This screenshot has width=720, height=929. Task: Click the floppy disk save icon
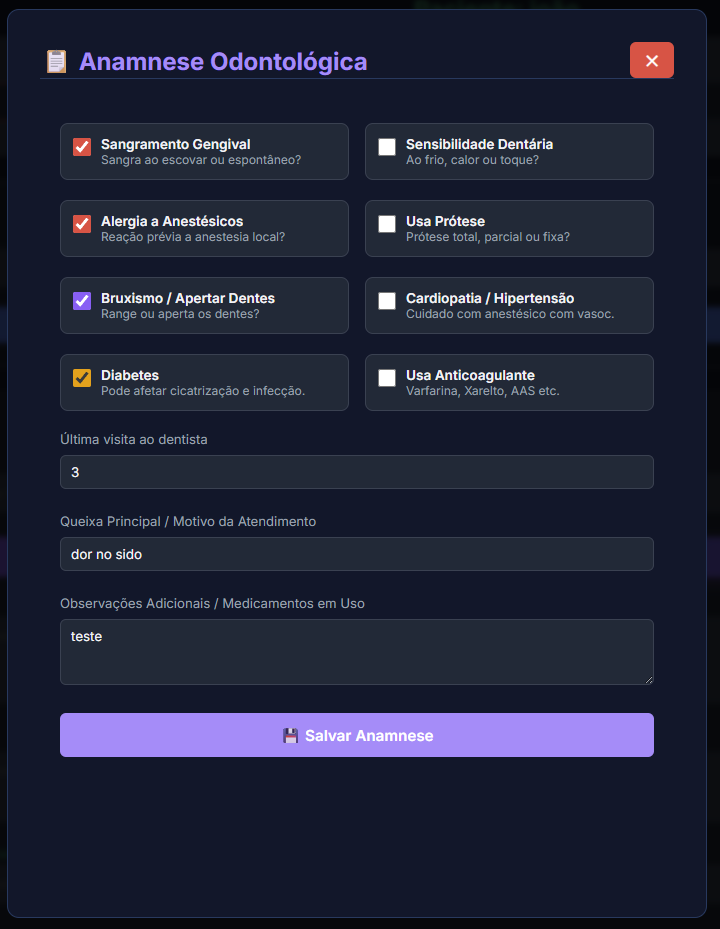290,736
